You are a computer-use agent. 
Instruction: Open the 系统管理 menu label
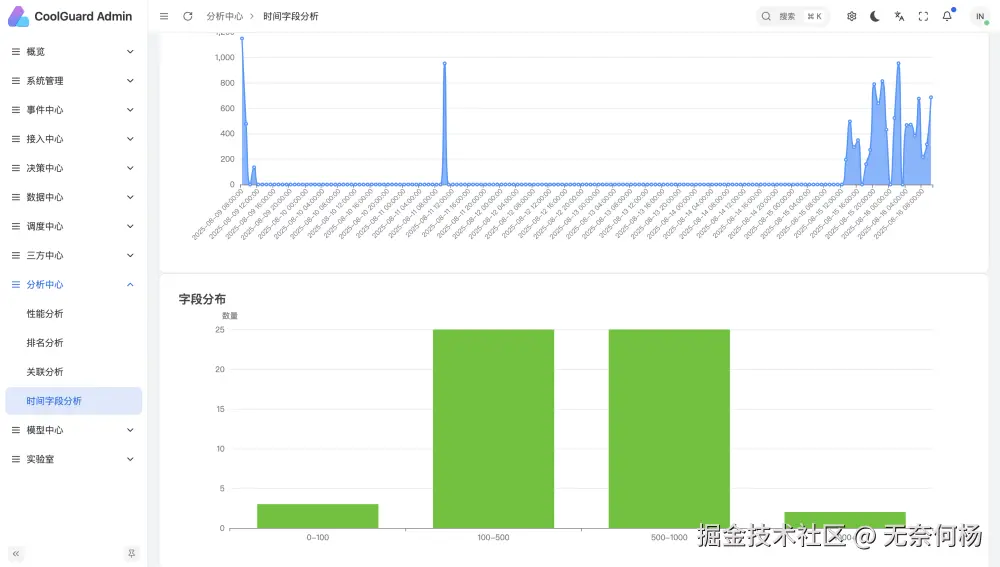pyautogui.click(x=45, y=81)
